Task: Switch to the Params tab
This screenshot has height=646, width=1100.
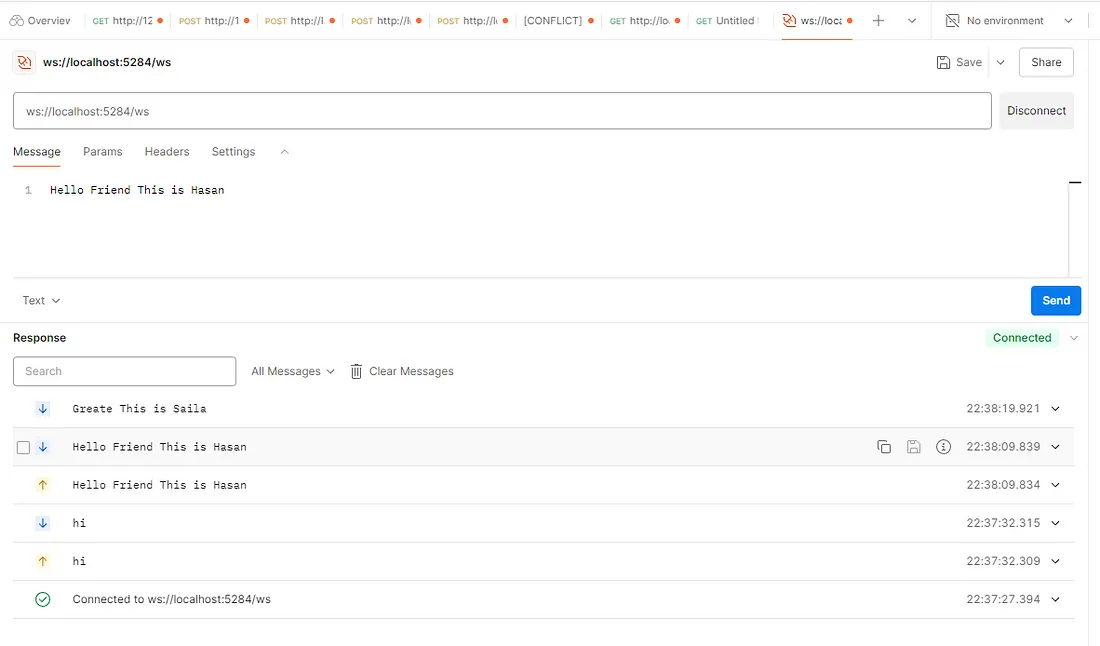Action: (x=102, y=152)
